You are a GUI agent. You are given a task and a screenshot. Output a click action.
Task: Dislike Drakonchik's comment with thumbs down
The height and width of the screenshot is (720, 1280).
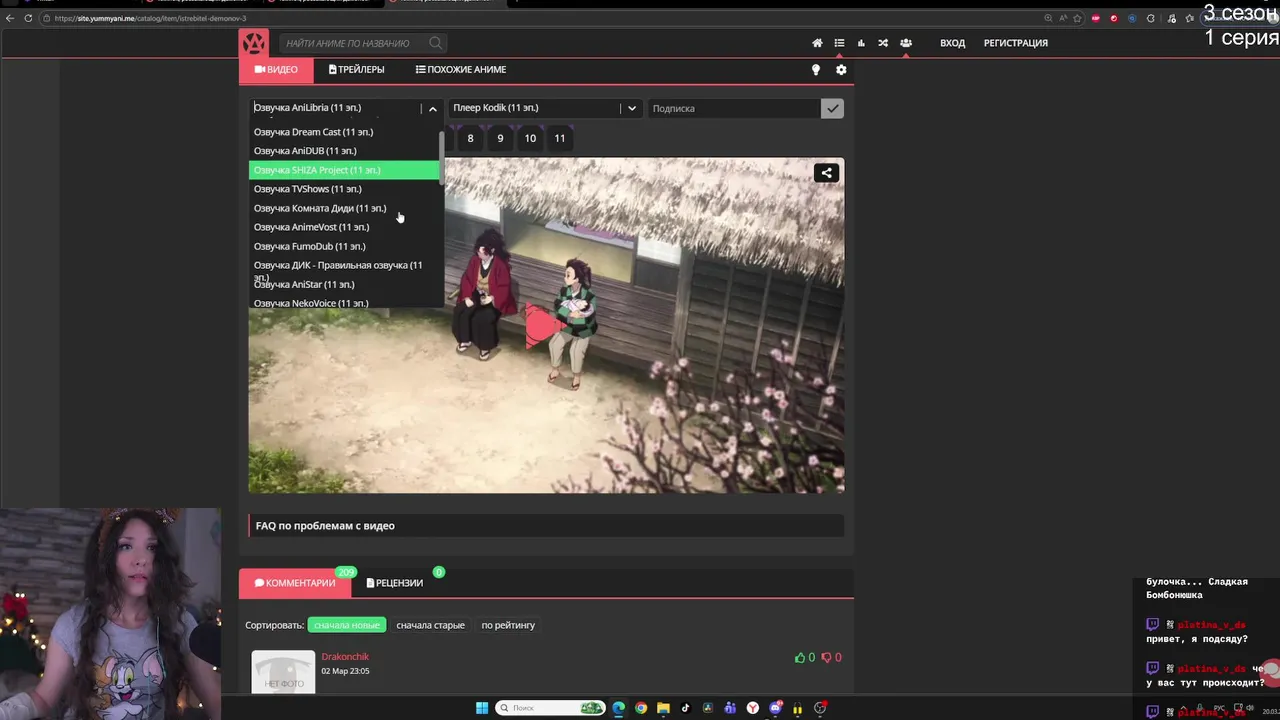[x=826, y=657]
